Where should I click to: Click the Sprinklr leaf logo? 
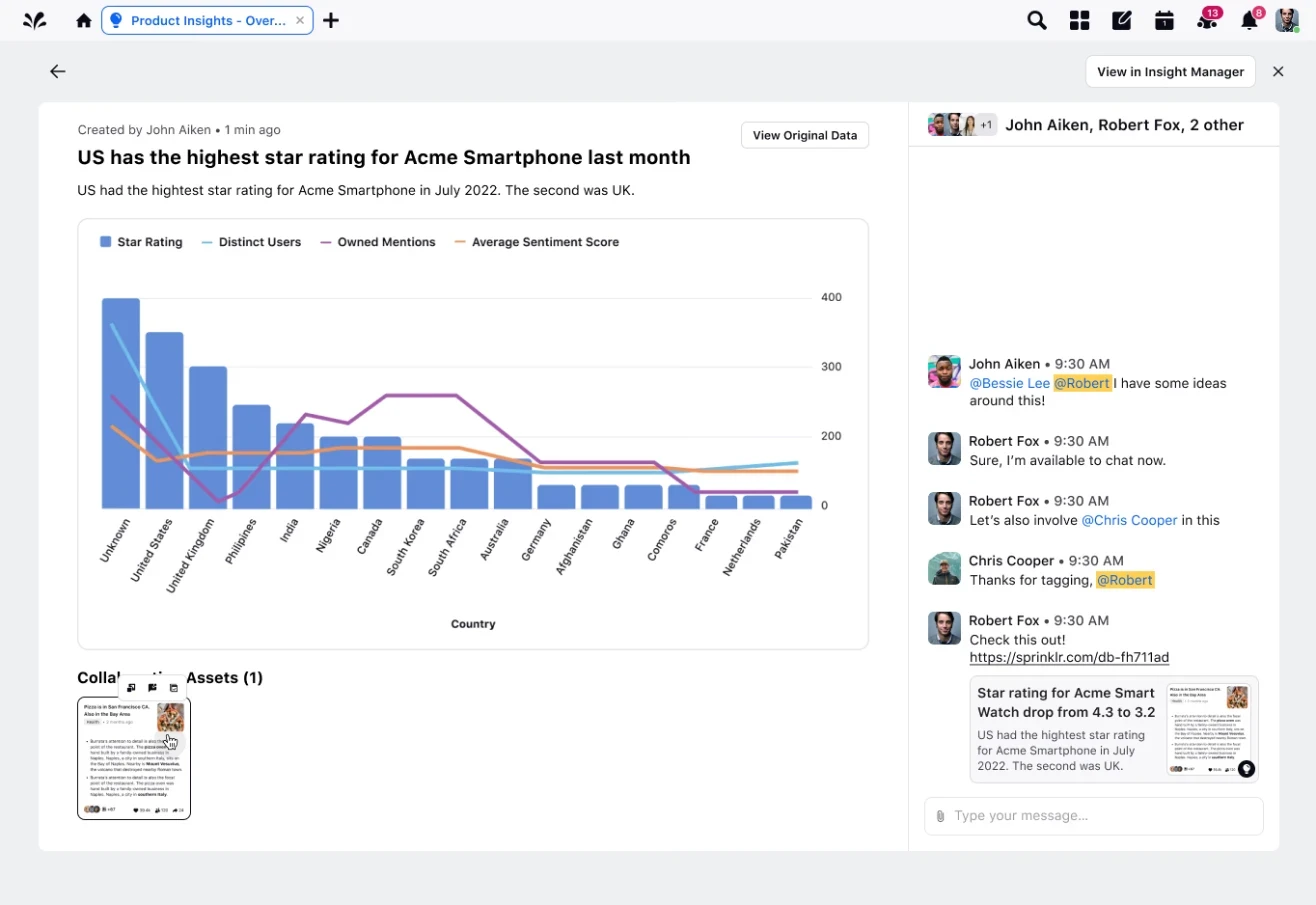[x=35, y=20]
